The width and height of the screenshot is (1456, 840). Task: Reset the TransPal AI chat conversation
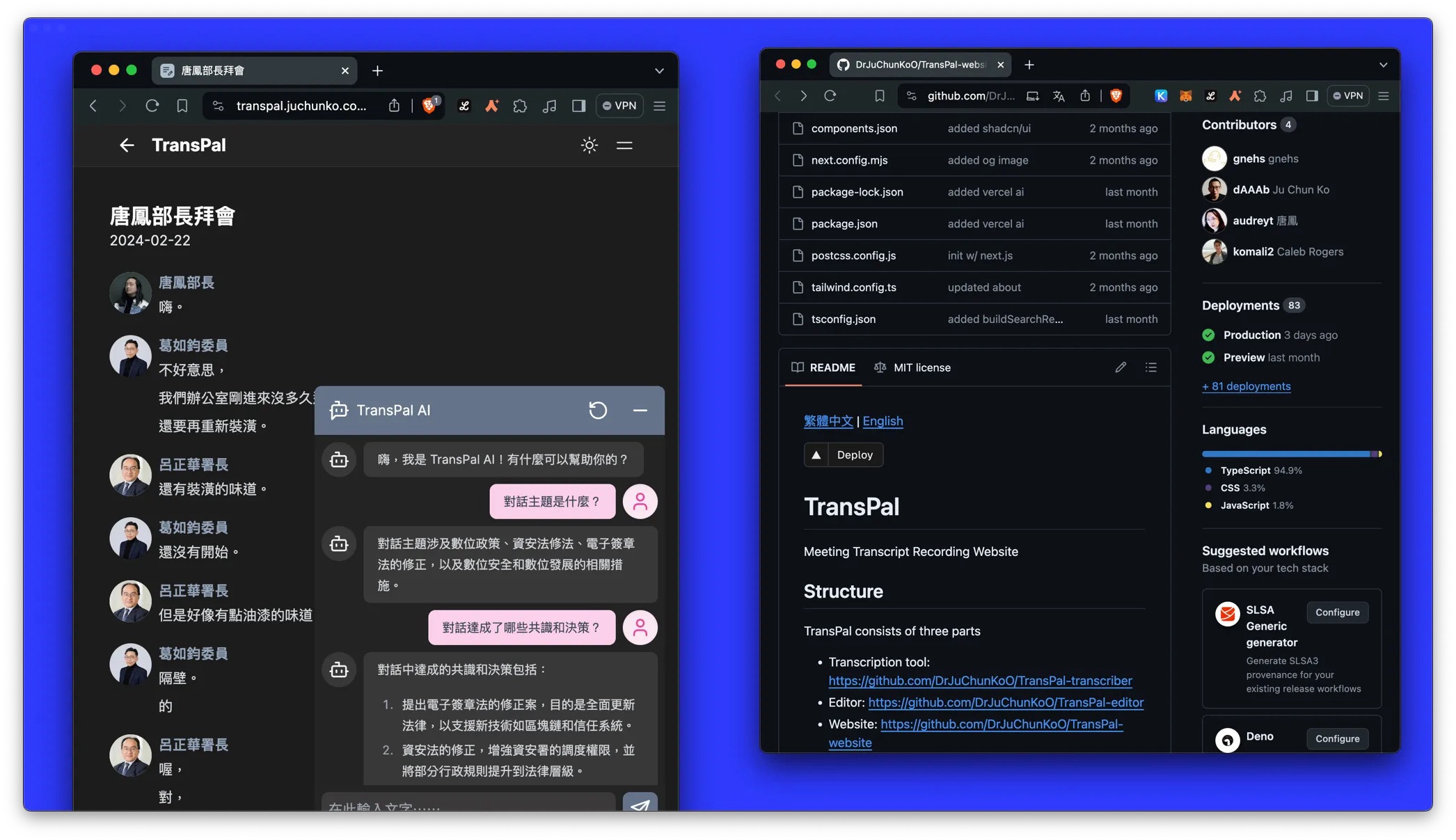pos(597,411)
